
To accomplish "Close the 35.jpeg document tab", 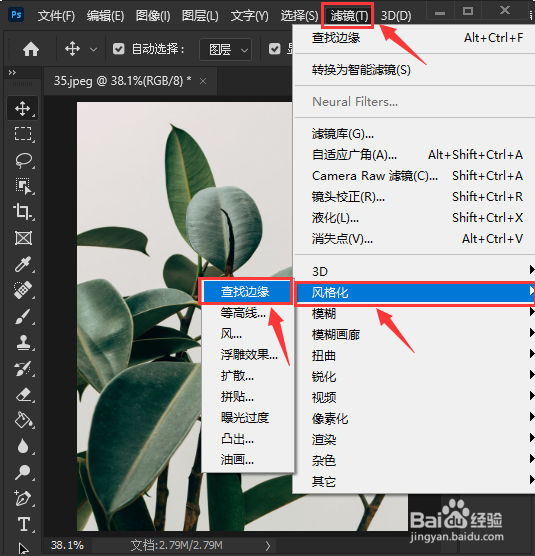I will pos(203,82).
